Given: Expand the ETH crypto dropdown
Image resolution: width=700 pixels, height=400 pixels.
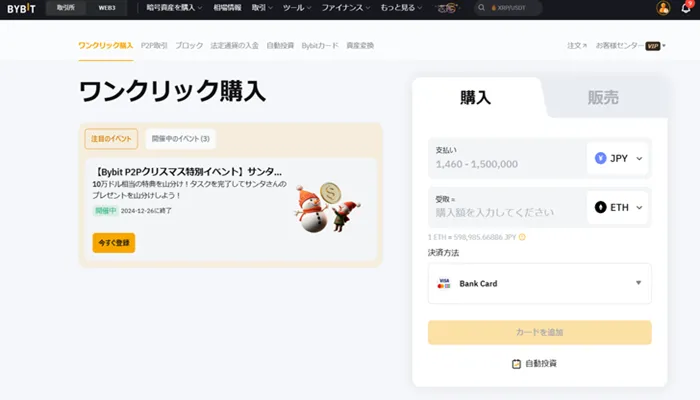Looking at the screenshot, I should (x=619, y=207).
